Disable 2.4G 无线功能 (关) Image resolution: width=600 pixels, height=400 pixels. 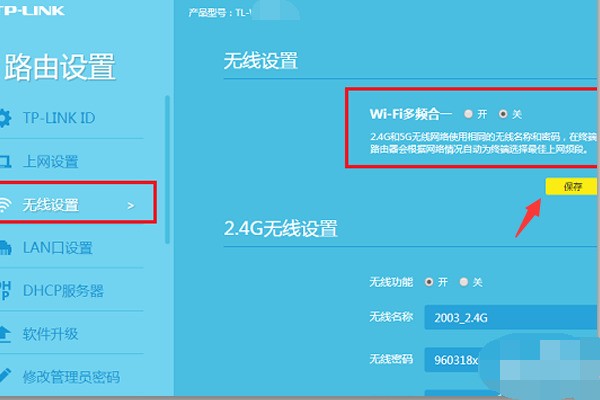464,282
